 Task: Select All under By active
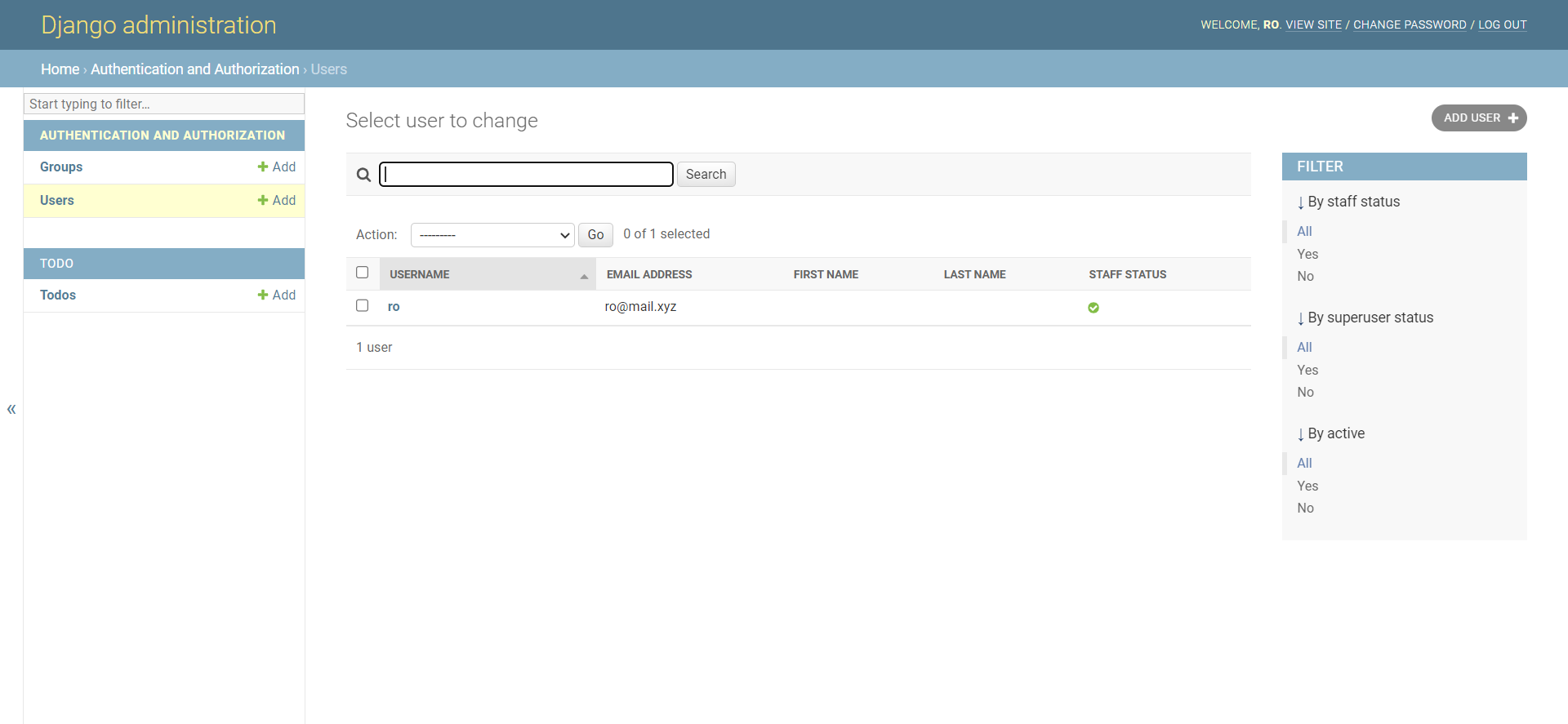tap(1305, 463)
